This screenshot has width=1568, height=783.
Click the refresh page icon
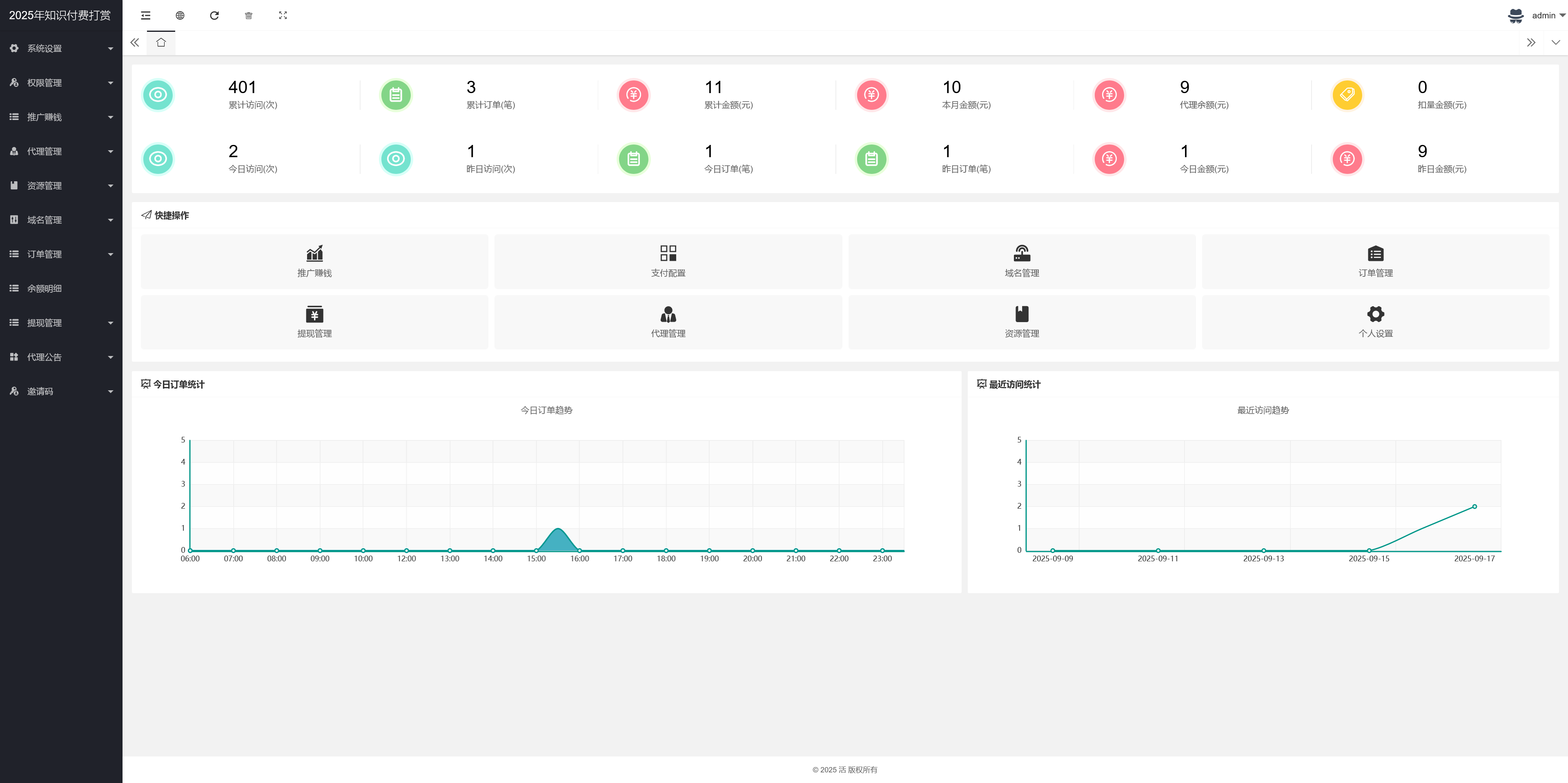click(x=214, y=15)
